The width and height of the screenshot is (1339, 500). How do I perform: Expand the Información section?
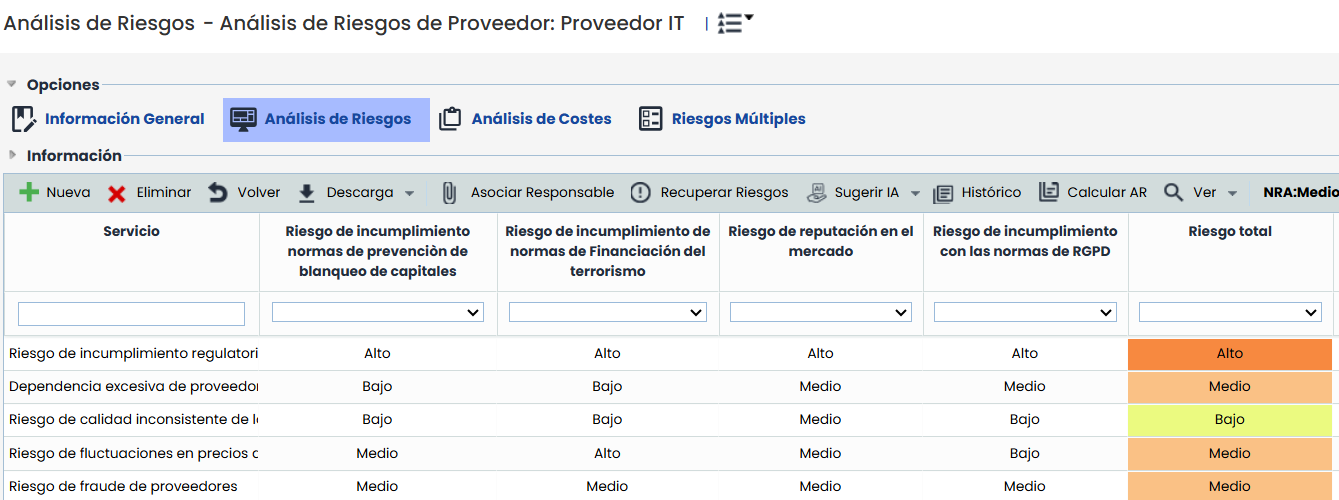click(x=12, y=155)
